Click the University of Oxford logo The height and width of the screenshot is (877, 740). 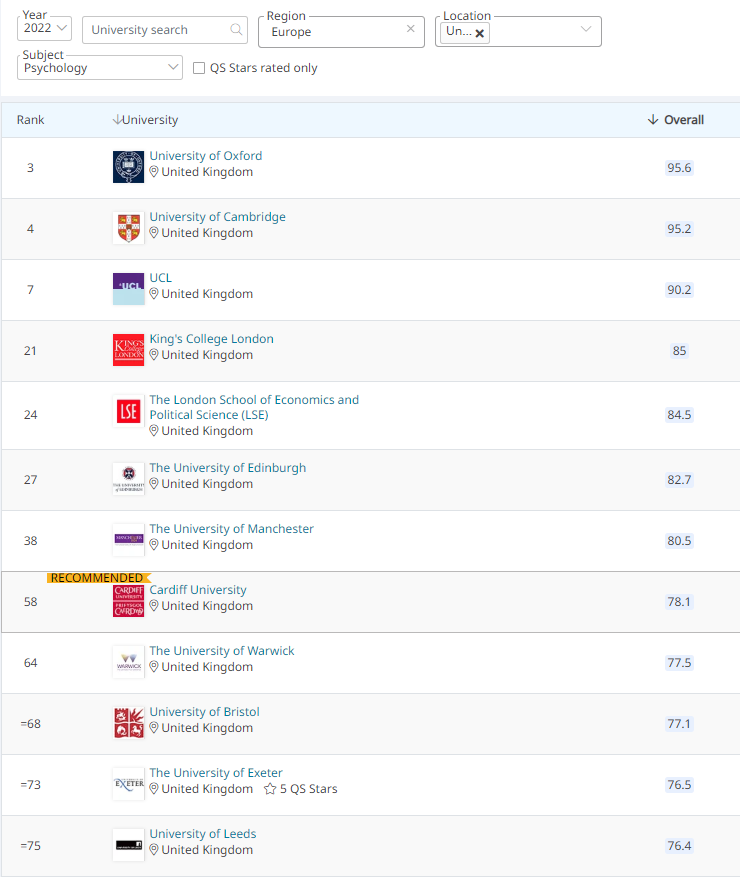click(x=129, y=167)
